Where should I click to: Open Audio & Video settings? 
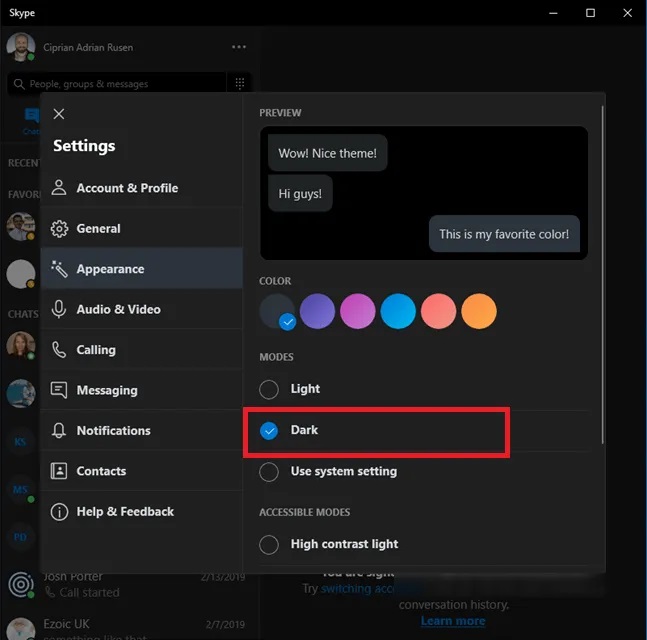(142, 309)
